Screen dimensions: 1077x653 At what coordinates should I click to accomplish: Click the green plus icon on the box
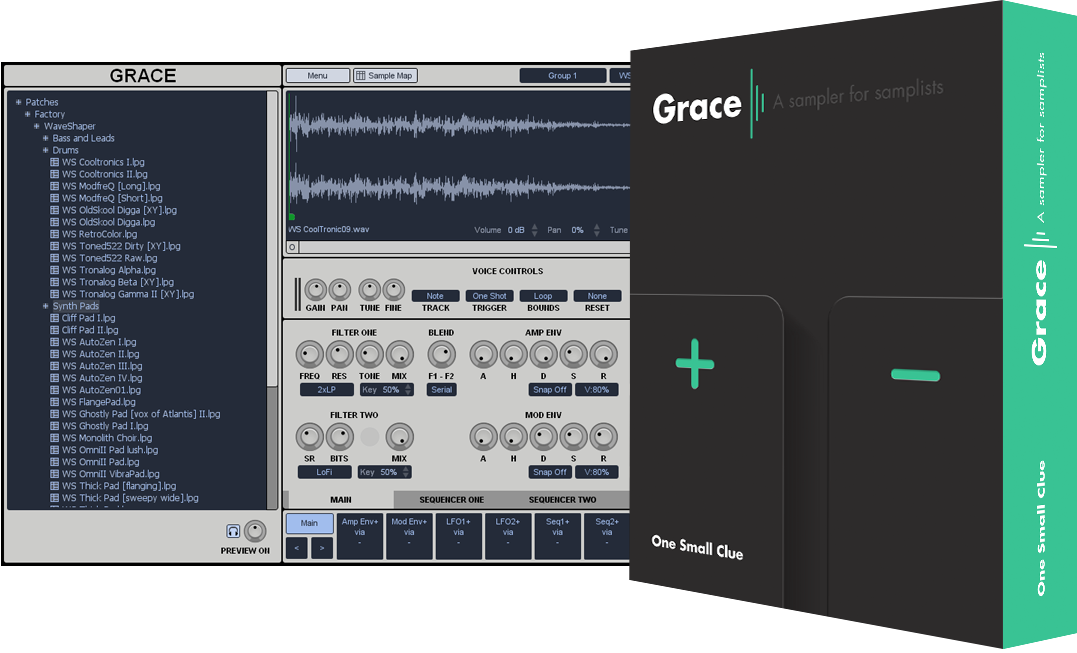click(695, 363)
